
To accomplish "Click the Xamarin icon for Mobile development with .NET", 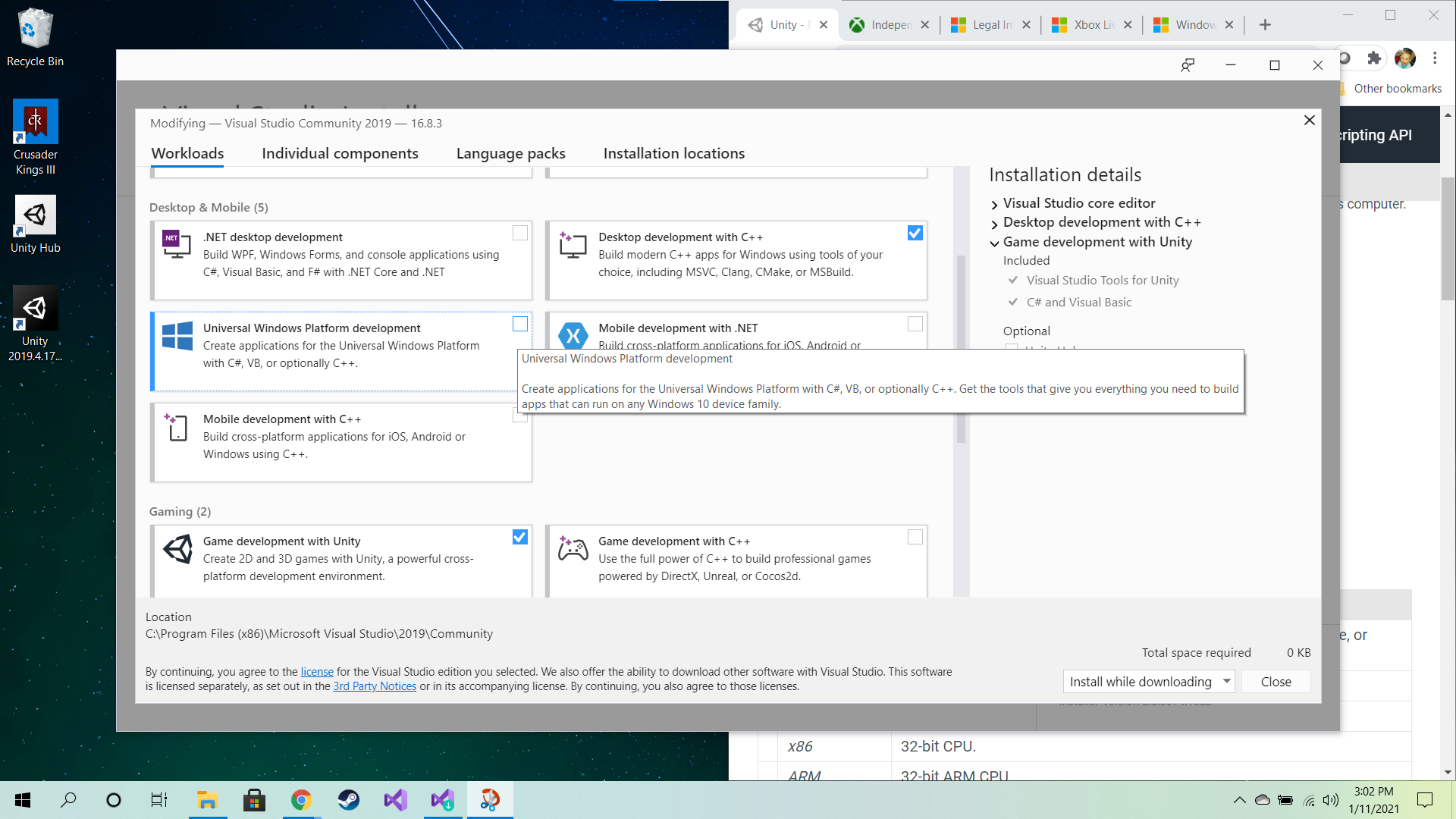I will tap(573, 334).
